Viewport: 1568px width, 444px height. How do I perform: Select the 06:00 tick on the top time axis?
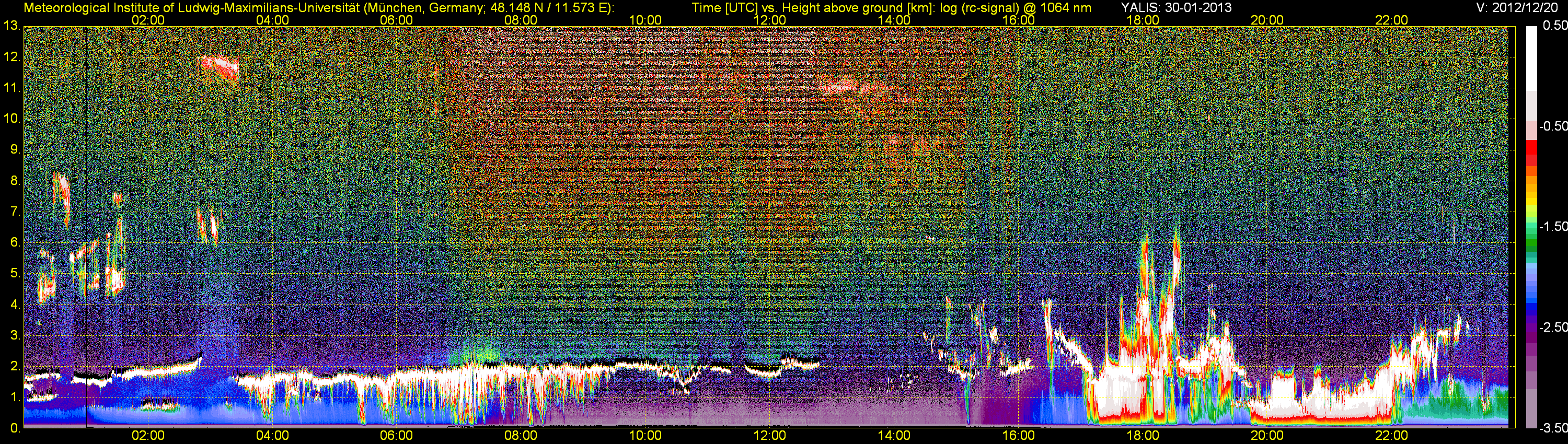click(x=396, y=20)
